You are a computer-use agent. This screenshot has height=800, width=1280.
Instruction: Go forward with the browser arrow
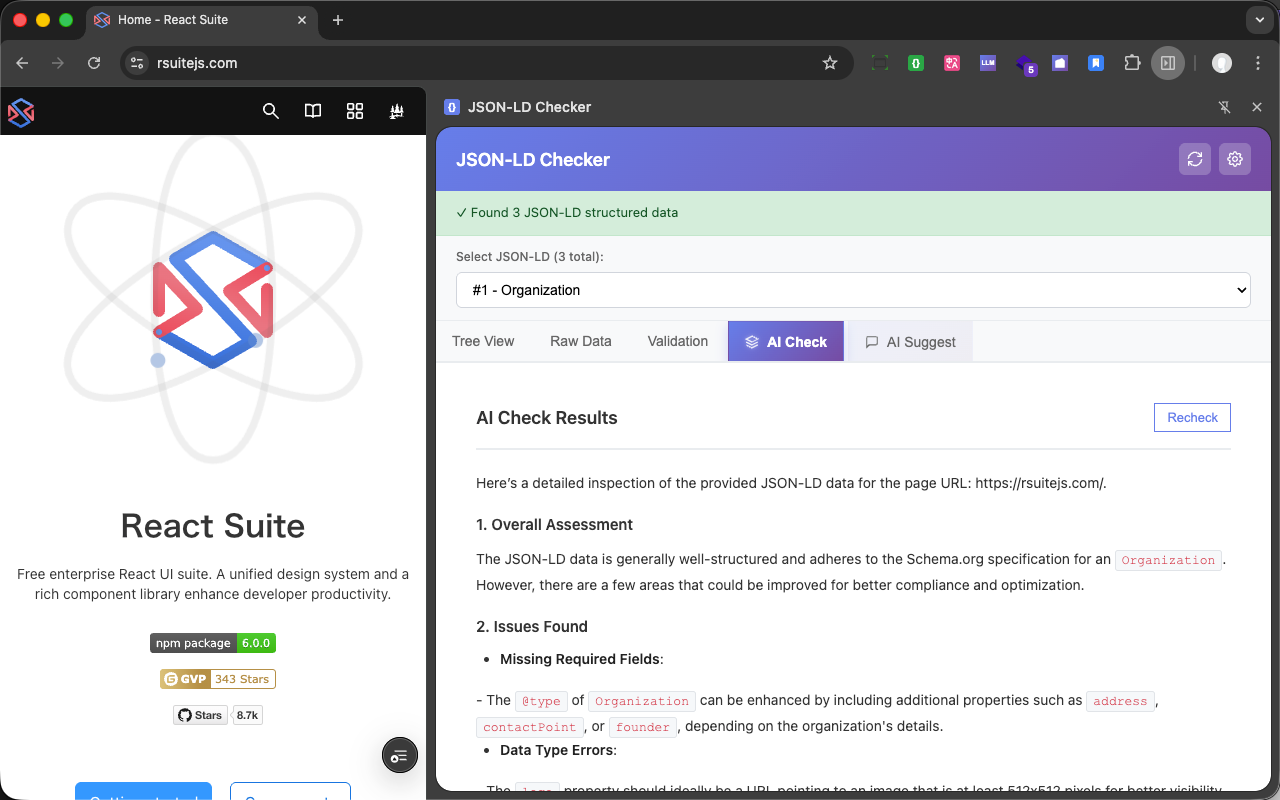coord(58,63)
